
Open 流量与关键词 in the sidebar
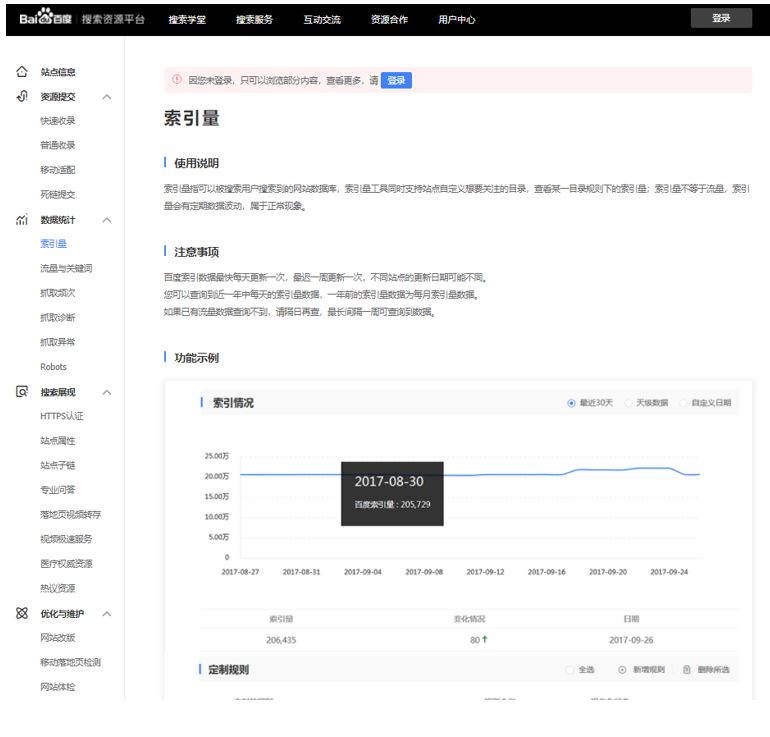pyautogui.click(x=66, y=269)
